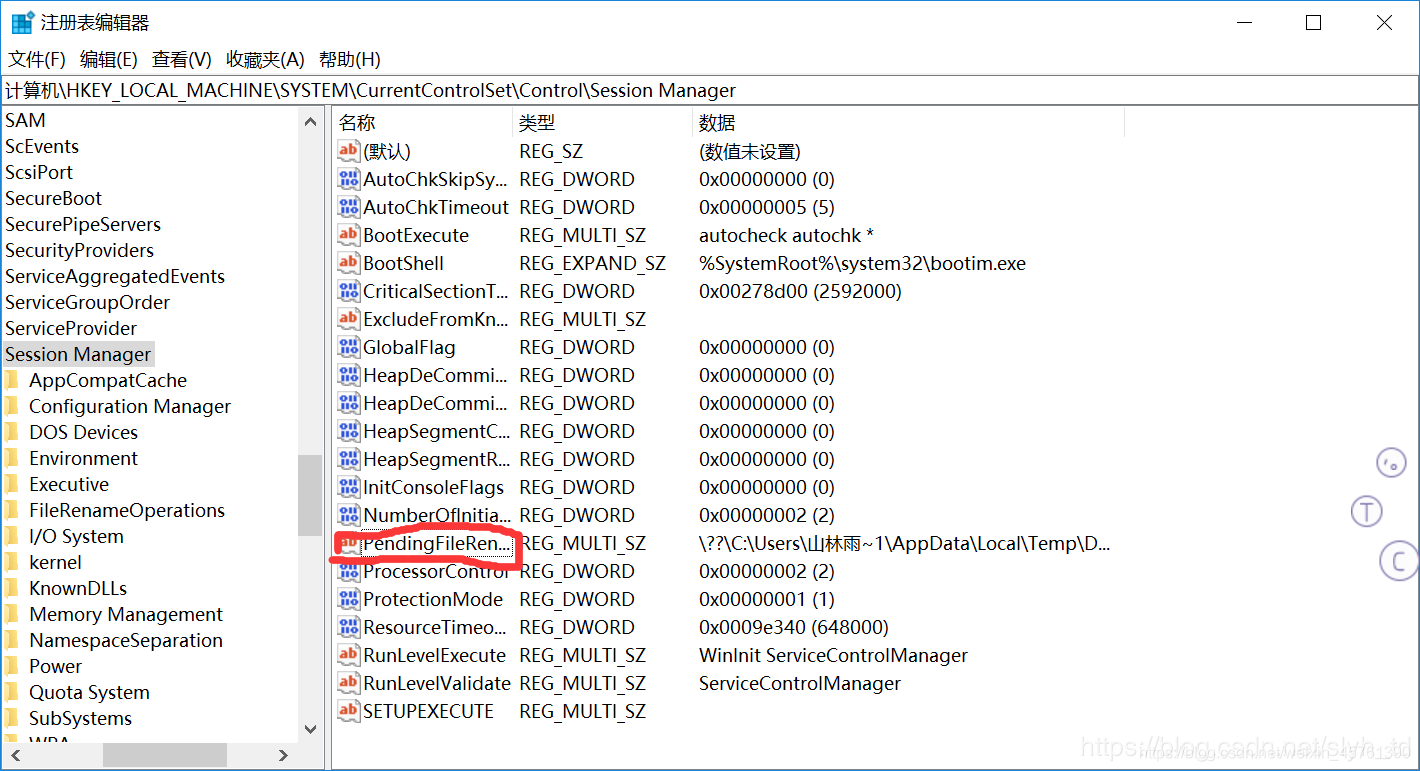Open the 收藏夹(A) menu
Viewport: 1420px width, 771px height.
(263, 59)
